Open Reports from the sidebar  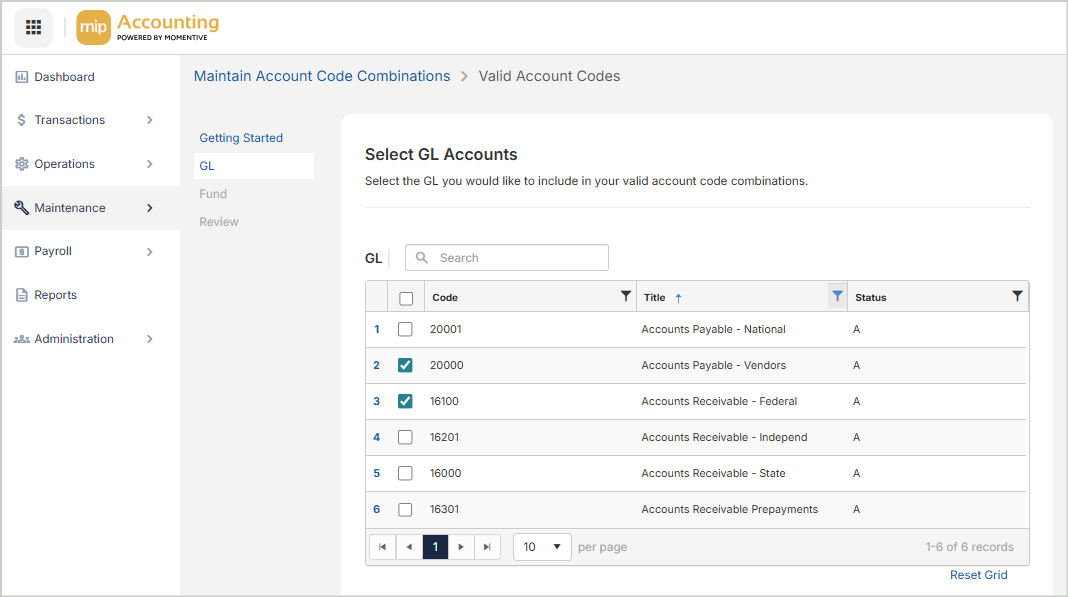pyautogui.click(x=55, y=295)
